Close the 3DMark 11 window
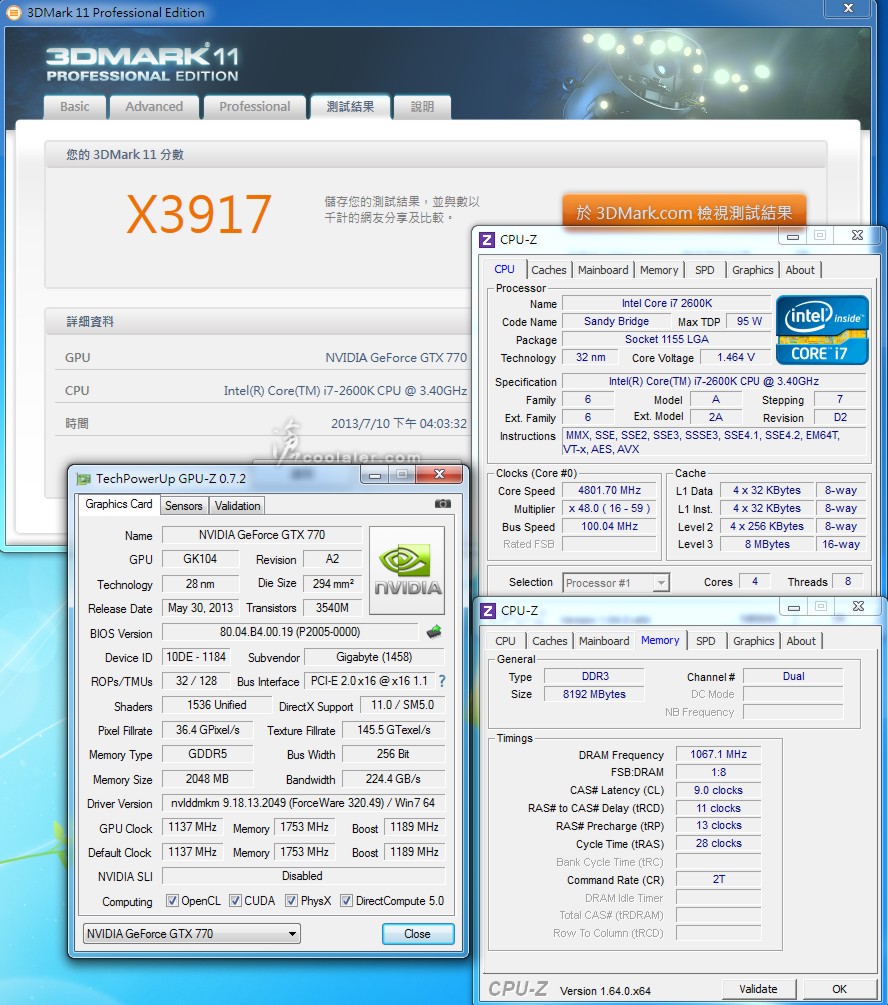This screenshot has width=888, height=1005. tap(848, 8)
